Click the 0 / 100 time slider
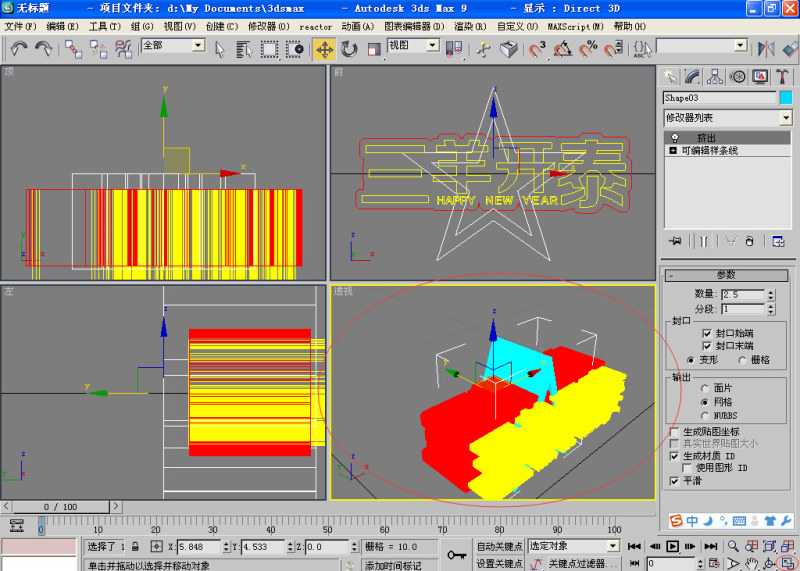The image size is (800, 571). (x=60, y=507)
